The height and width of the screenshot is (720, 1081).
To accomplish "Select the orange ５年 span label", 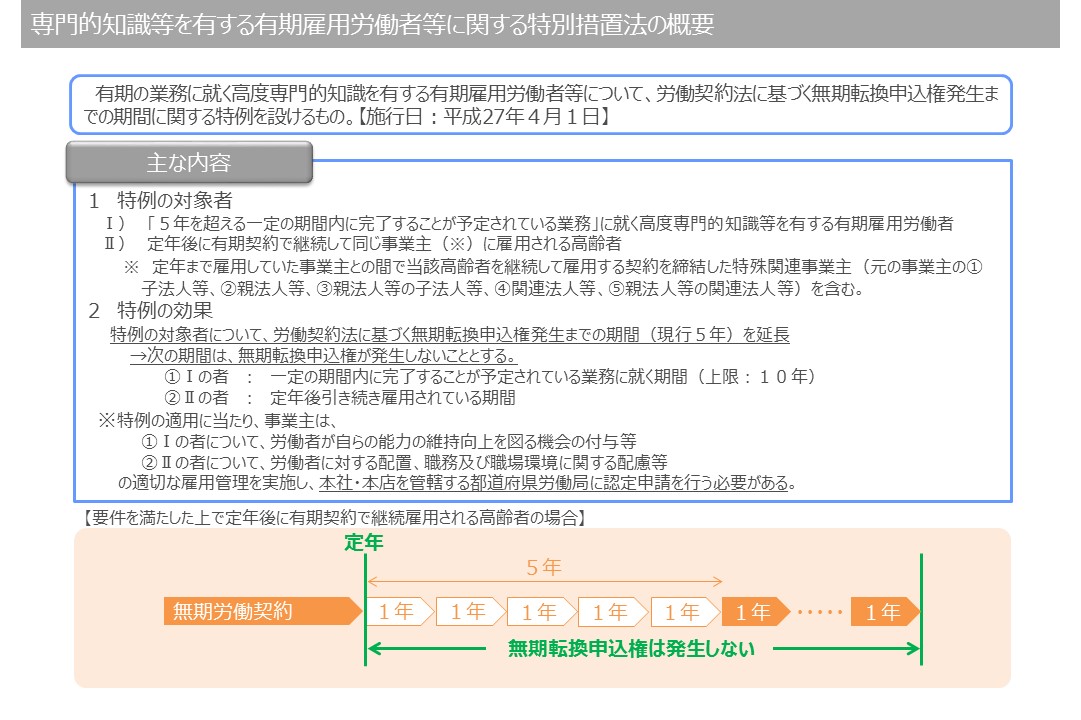I will 544,567.
